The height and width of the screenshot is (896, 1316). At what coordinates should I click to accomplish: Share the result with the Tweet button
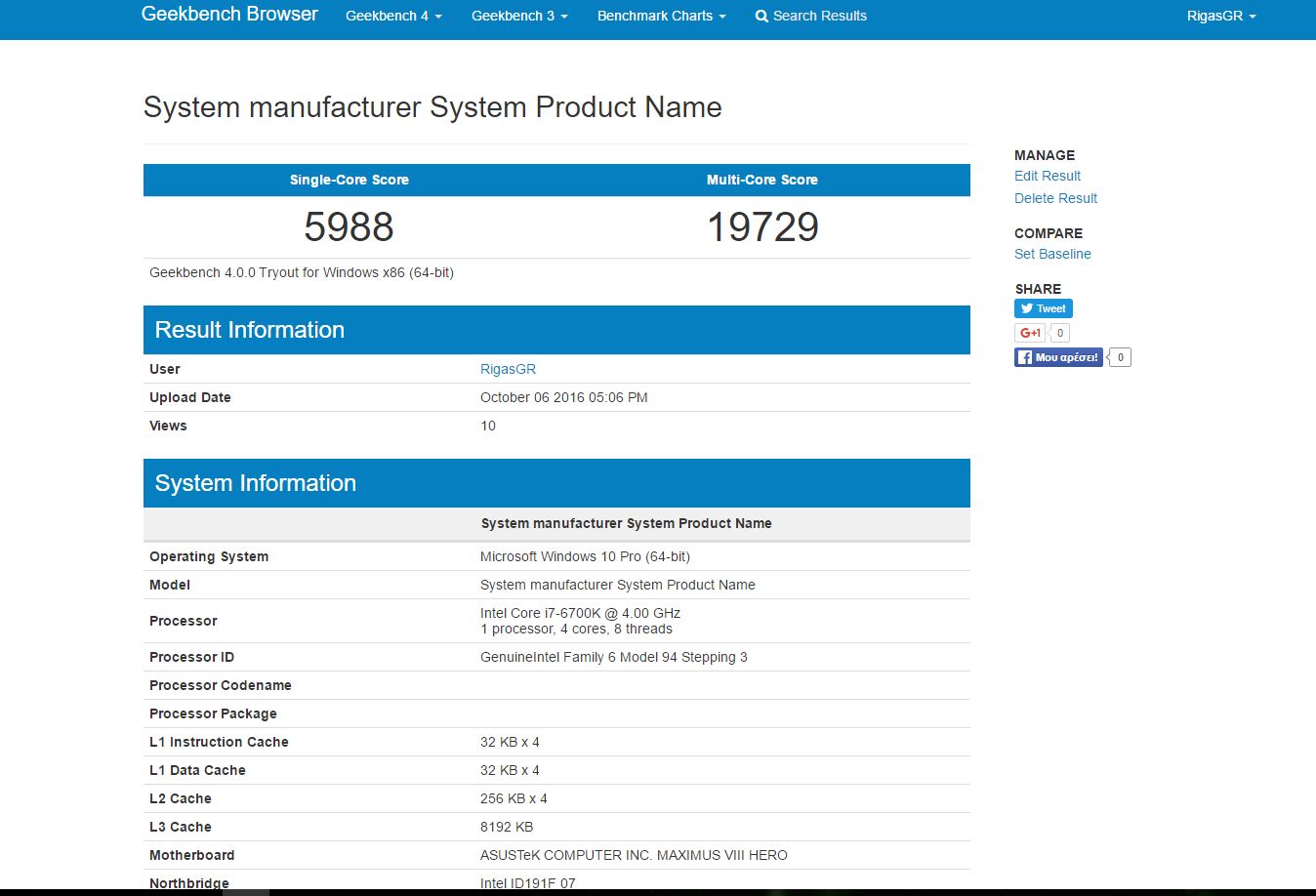coord(1044,308)
